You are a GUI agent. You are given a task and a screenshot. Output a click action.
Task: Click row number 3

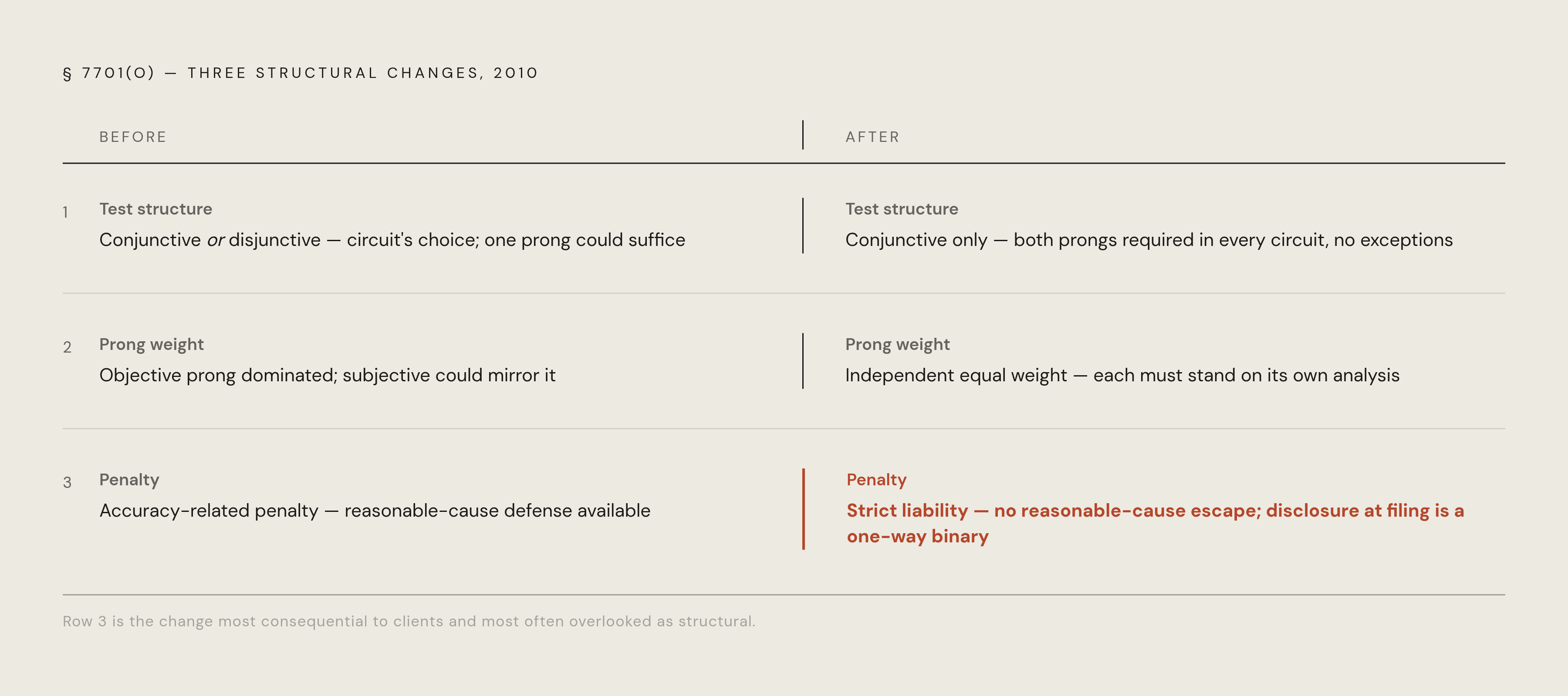tap(67, 482)
